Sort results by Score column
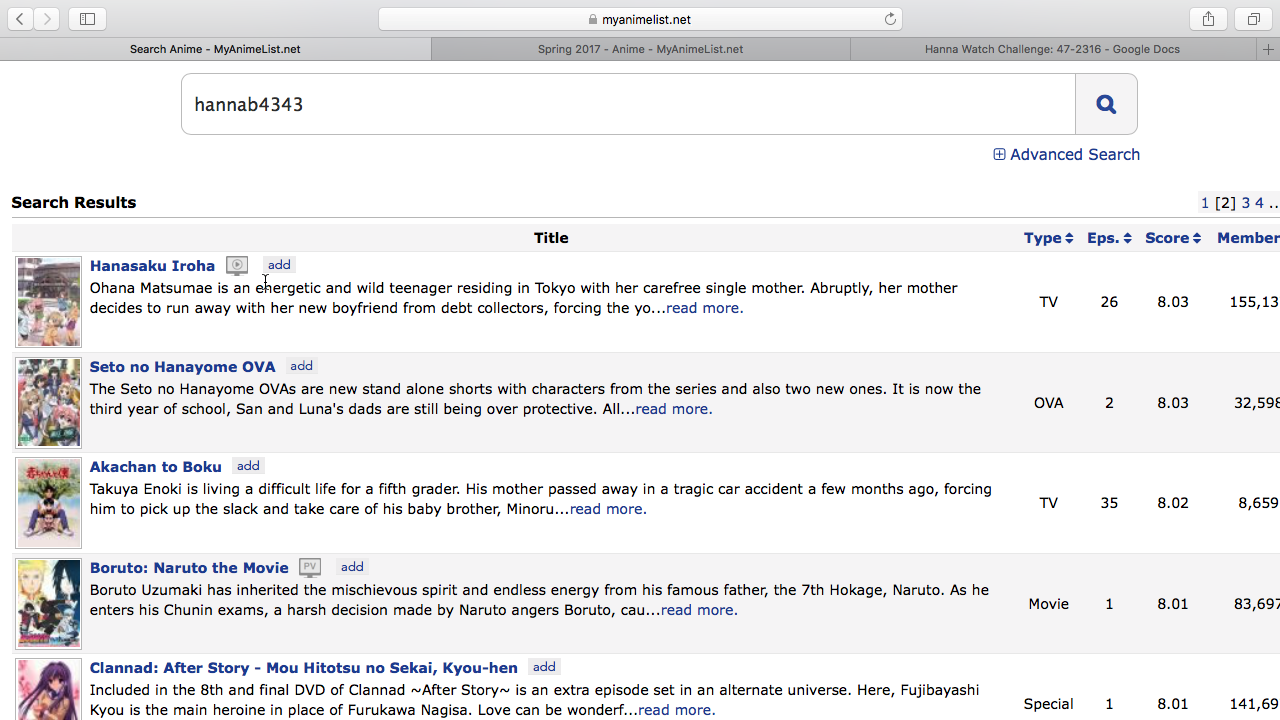The height and width of the screenshot is (720, 1280). click(x=1172, y=238)
